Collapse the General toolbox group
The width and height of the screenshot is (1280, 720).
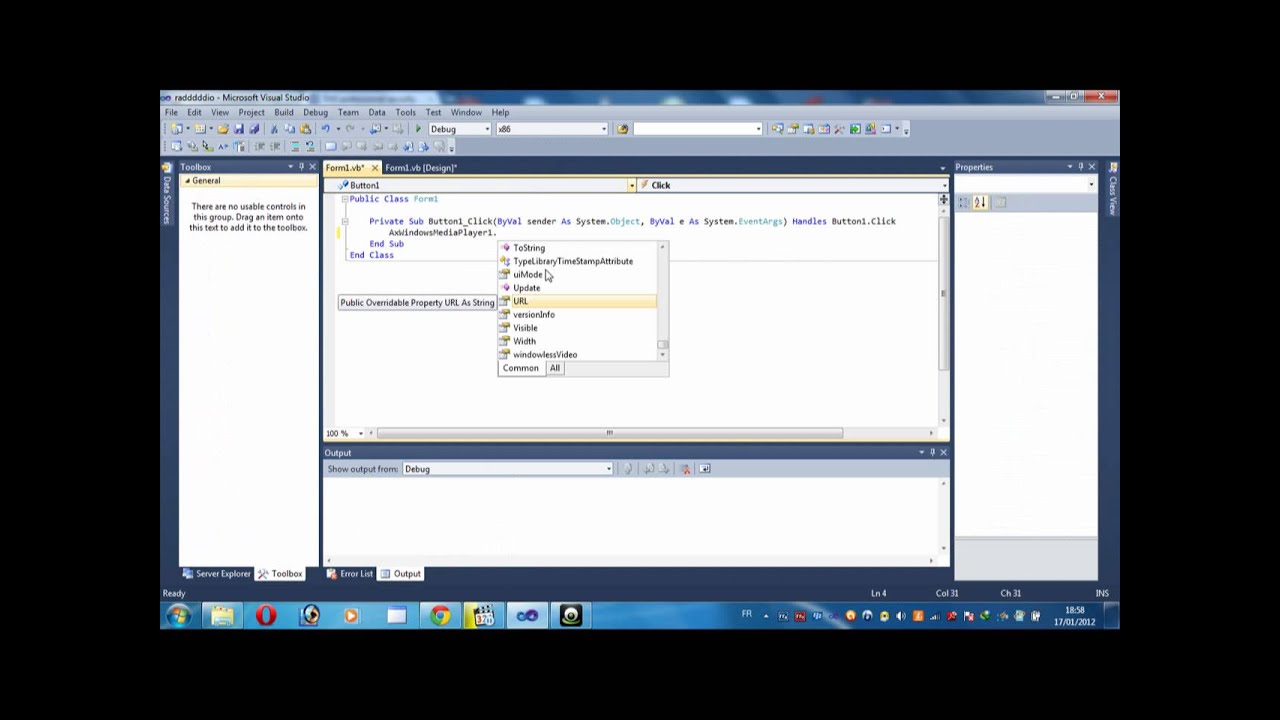pyautogui.click(x=187, y=181)
